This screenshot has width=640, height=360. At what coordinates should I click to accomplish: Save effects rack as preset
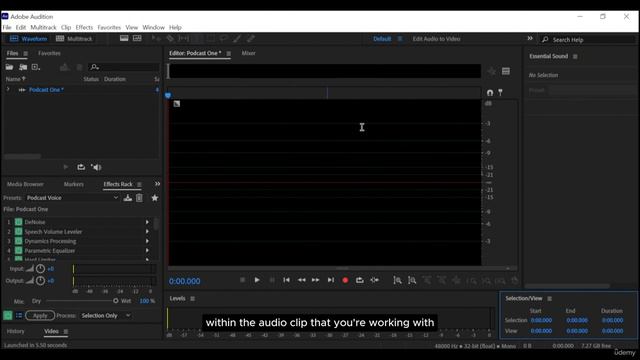(x=128, y=198)
